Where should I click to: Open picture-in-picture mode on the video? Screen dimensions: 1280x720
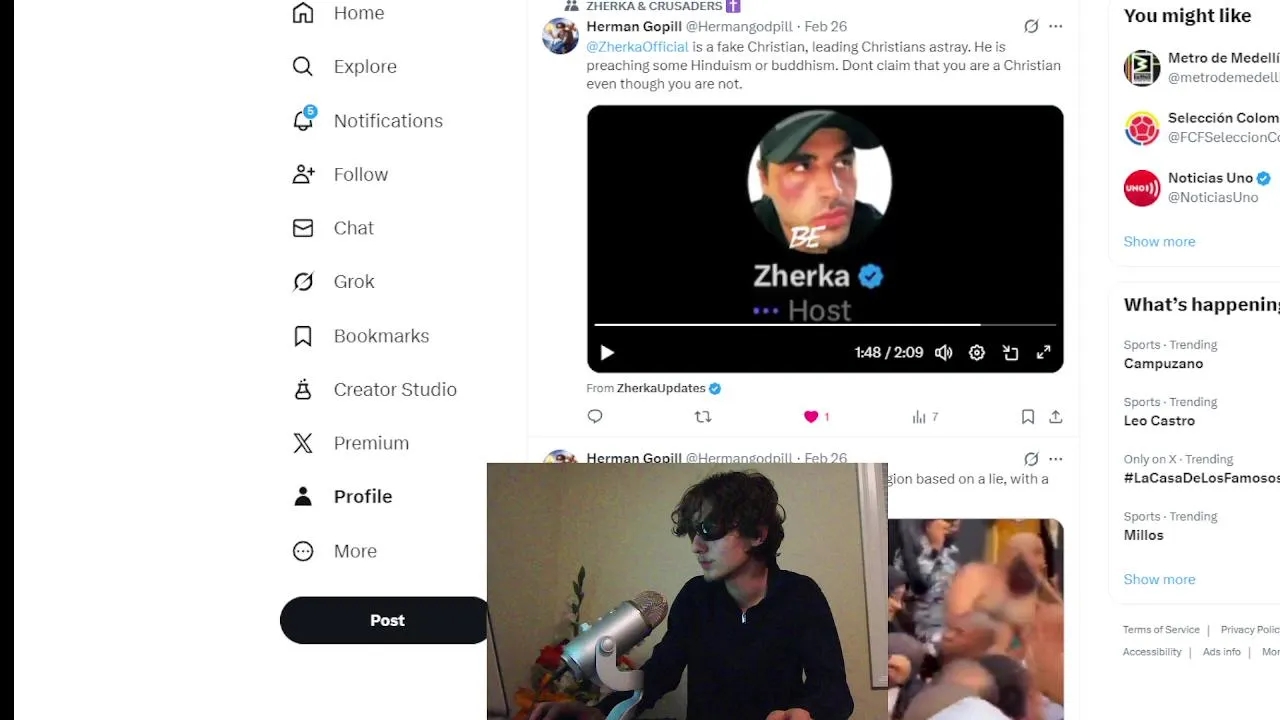[1010, 352]
